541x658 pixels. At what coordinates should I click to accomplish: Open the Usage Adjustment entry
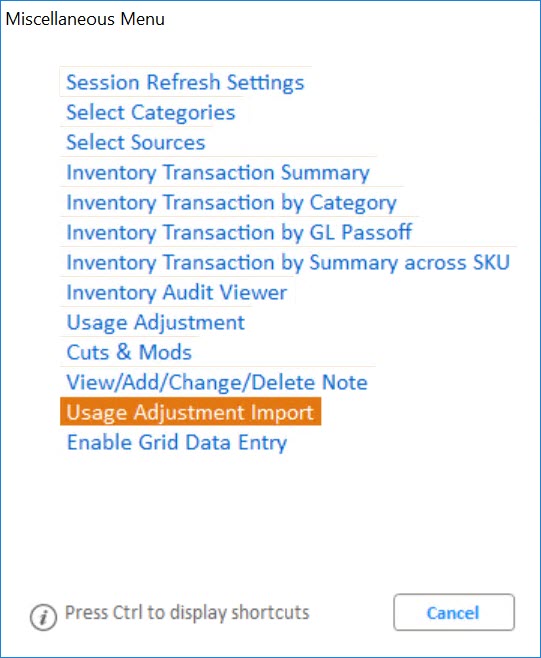(156, 322)
